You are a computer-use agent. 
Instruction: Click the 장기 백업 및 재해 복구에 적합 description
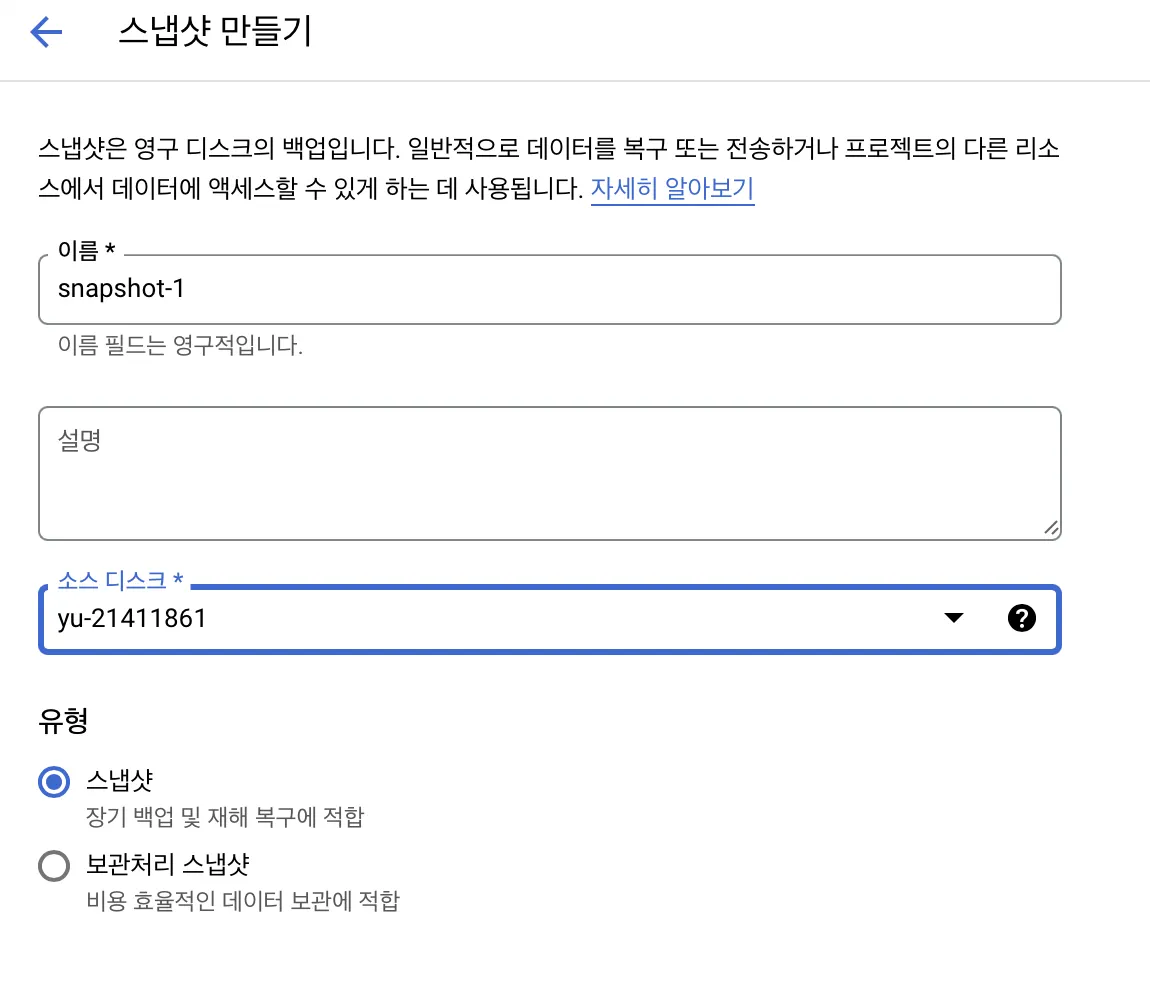(x=225, y=817)
